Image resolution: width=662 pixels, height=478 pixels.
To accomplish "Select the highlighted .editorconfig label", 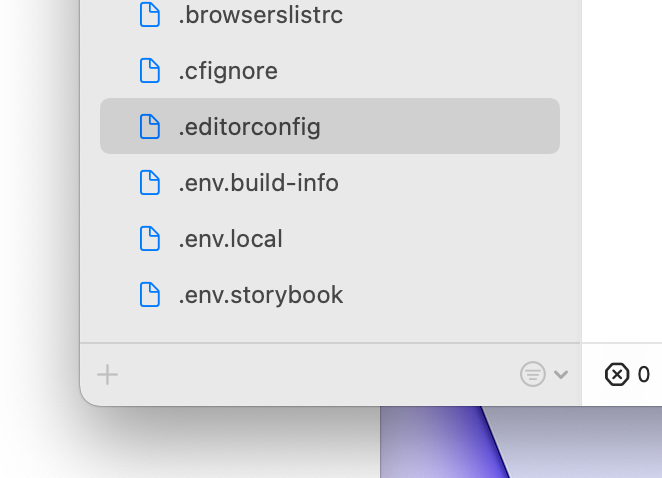I will pyautogui.click(x=249, y=127).
